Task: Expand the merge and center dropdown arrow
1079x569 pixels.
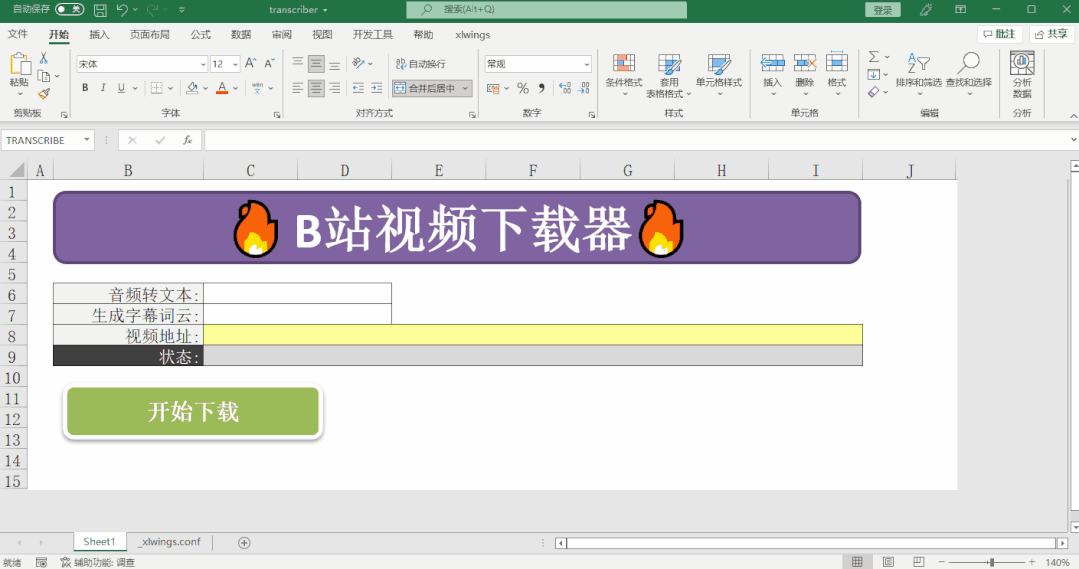Action: [466, 88]
